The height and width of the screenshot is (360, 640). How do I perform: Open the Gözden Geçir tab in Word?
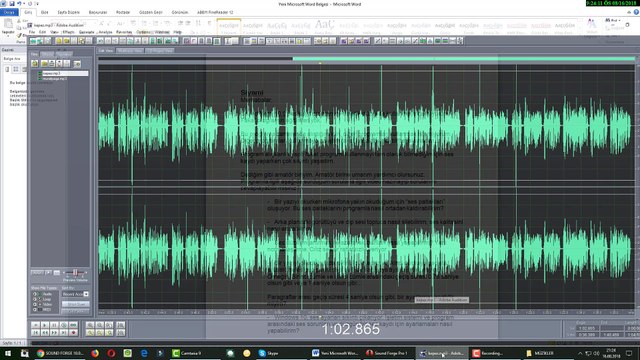151,12
